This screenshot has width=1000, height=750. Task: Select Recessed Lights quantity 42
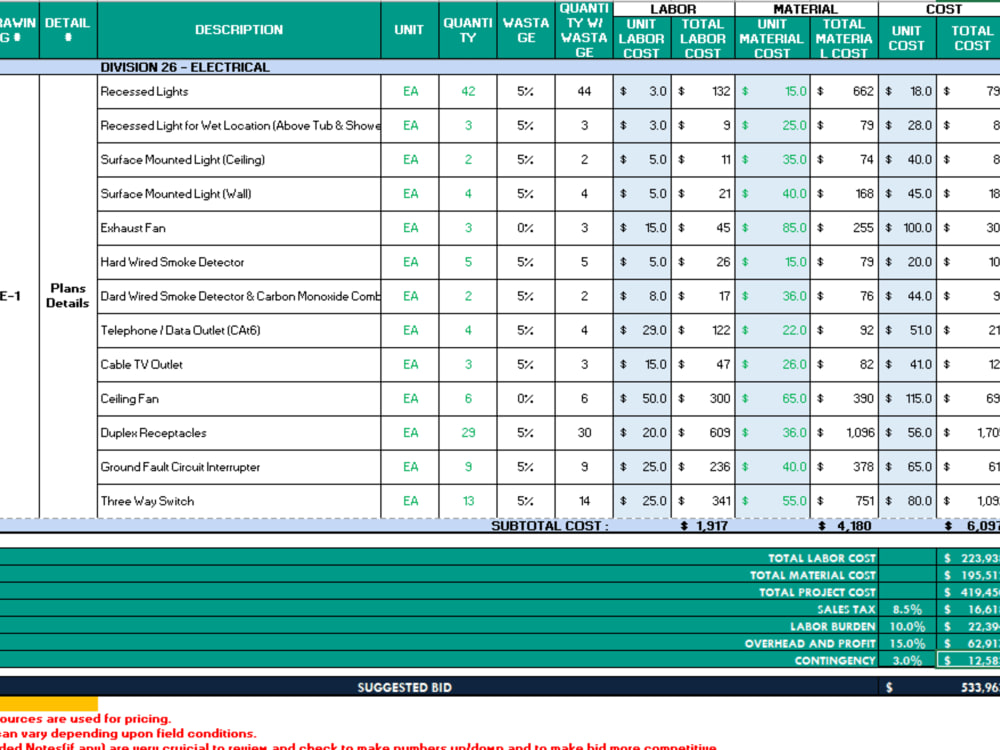468,91
